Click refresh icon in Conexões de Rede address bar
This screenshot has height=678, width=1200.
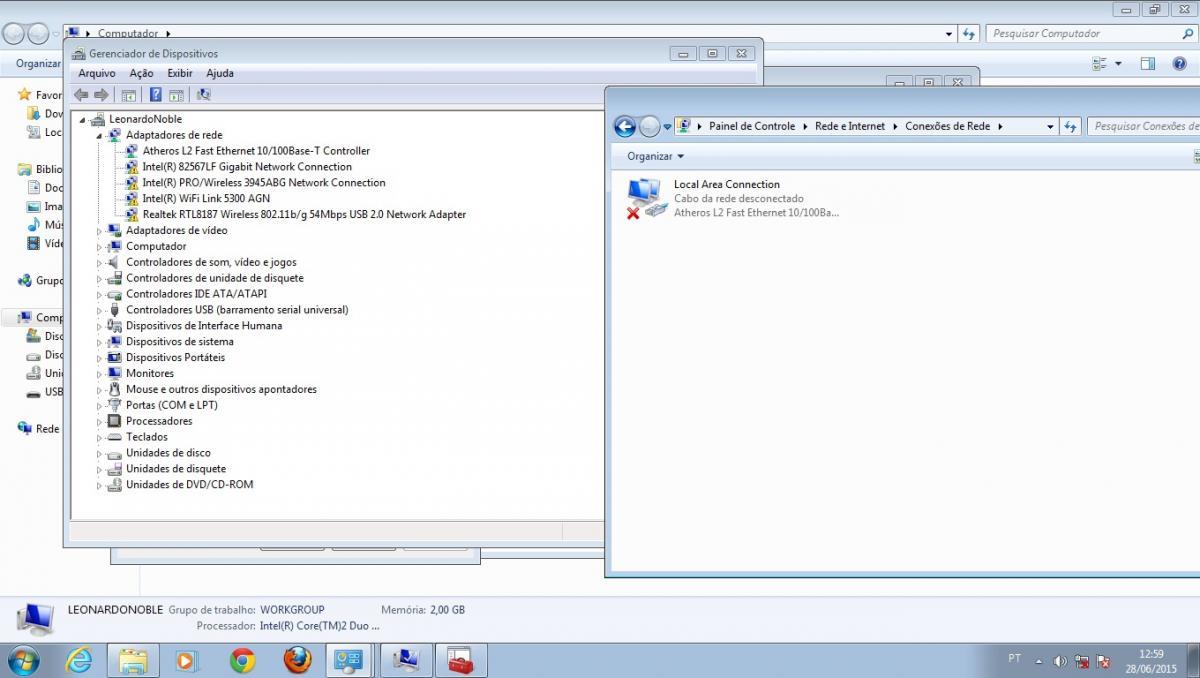click(x=1071, y=126)
